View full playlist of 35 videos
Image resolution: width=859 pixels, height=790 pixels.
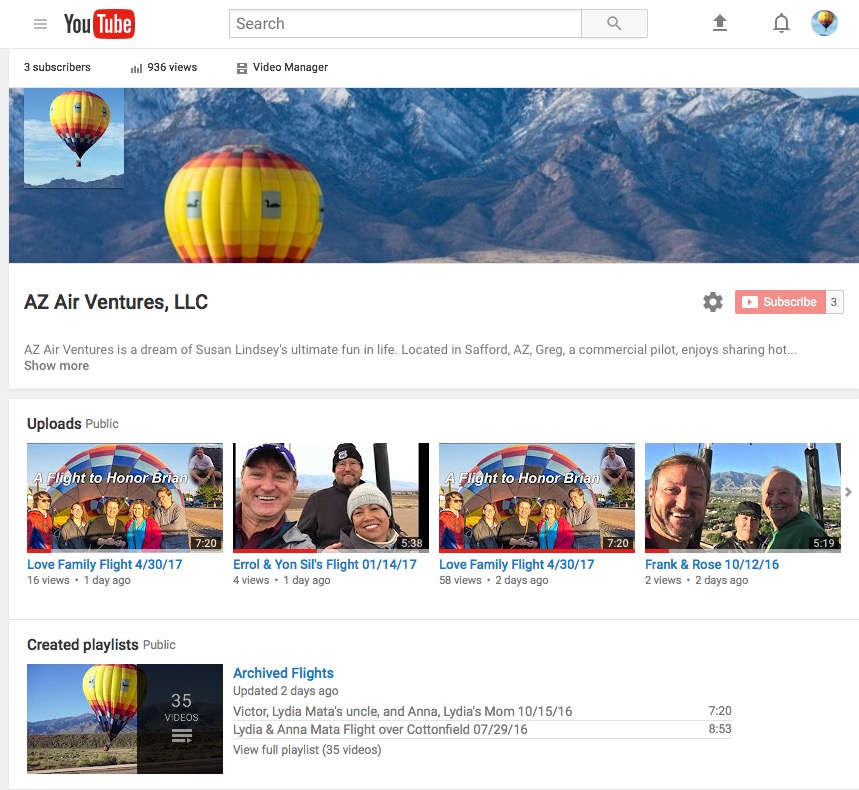(x=306, y=750)
